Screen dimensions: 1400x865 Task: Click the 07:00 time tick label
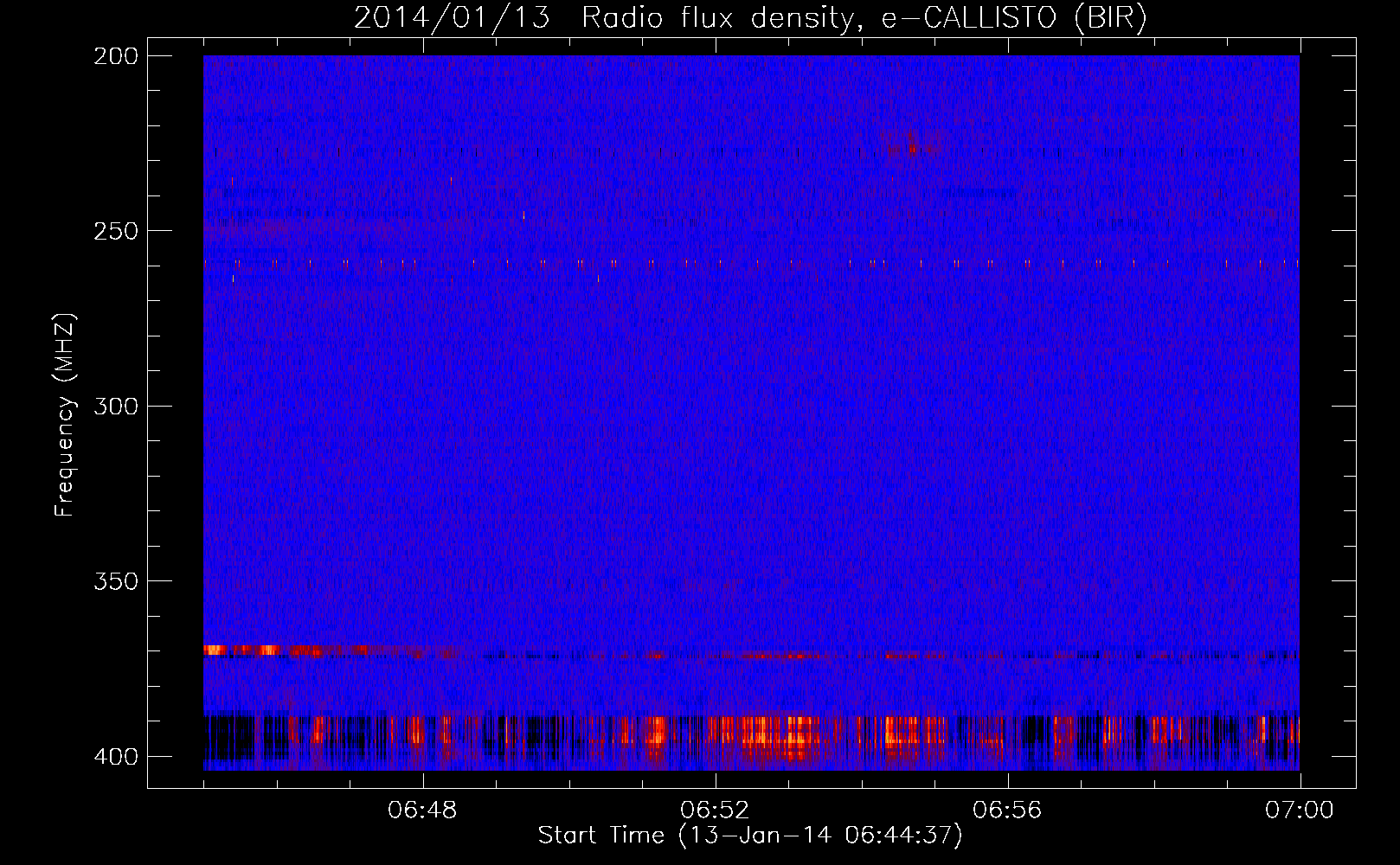pos(1300,811)
